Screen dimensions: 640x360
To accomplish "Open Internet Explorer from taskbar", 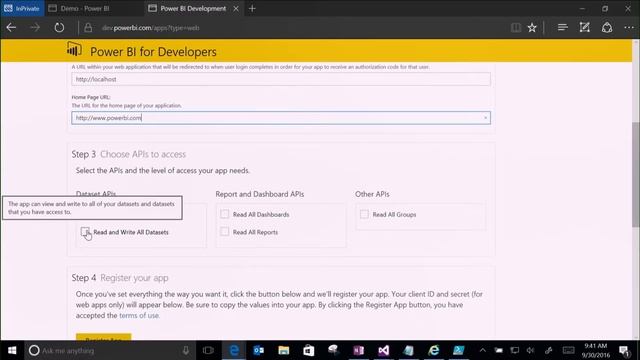I will click(x=433, y=350).
